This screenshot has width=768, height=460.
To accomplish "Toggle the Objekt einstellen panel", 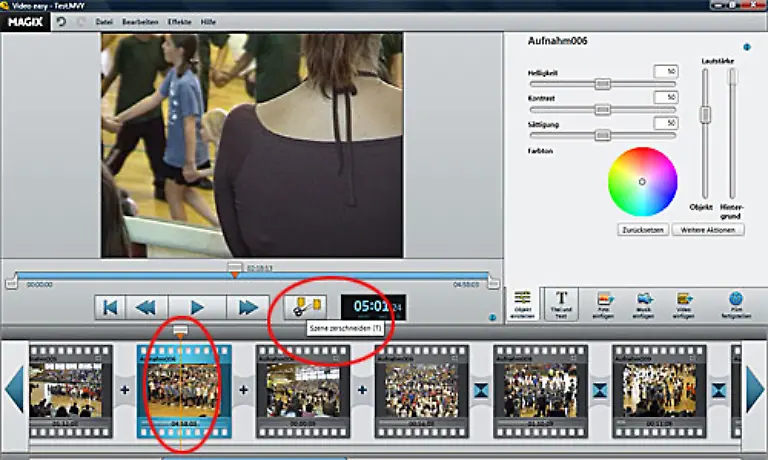I will click(x=521, y=303).
